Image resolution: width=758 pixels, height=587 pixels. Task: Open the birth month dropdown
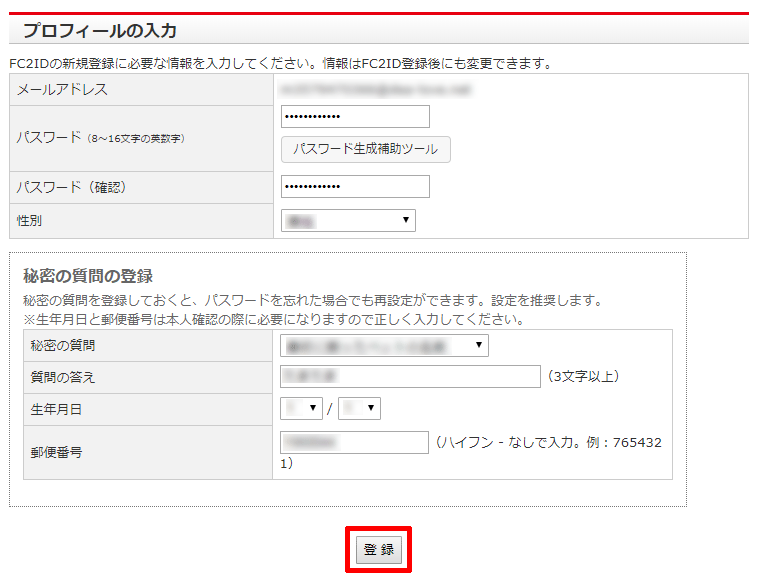point(302,408)
